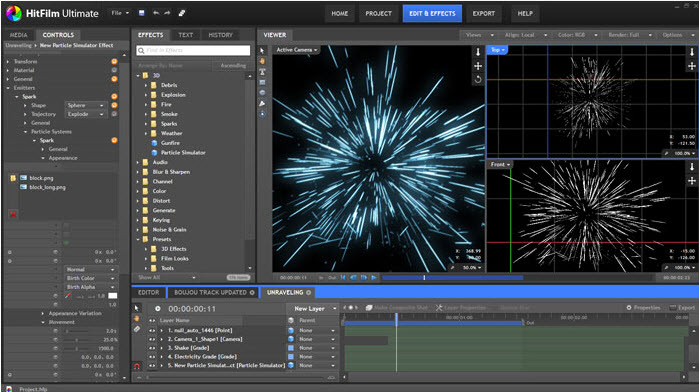Expand the Explosion effects folder
Viewport: 699px width, 392px height.
(x=146, y=95)
